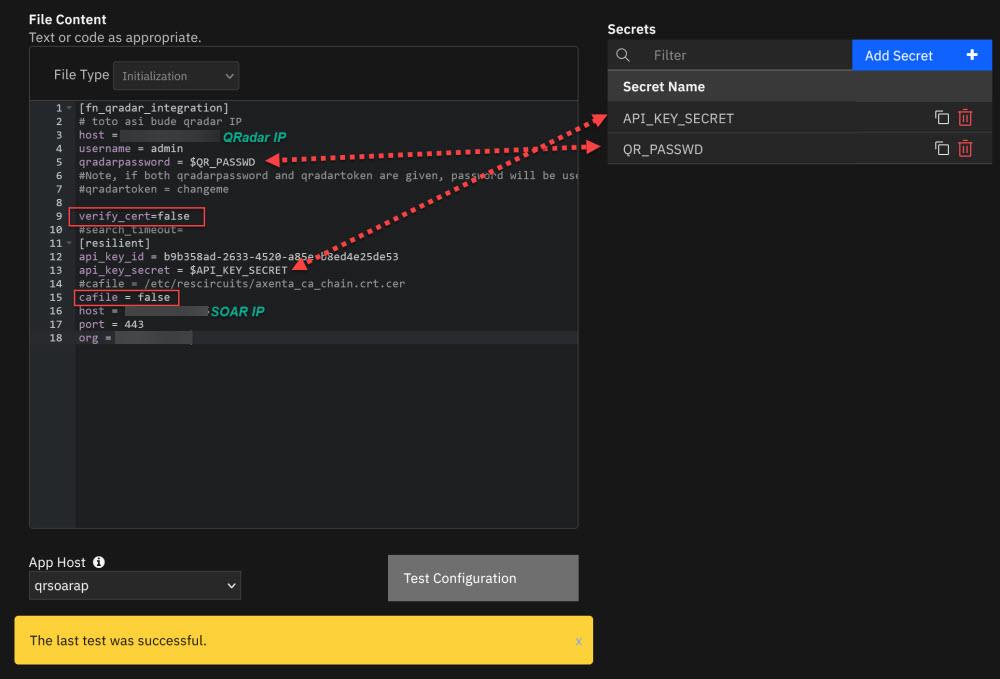Copy the API_KEY_SECRET secret
Viewport: 1000px width, 679px height.
(941, 117)
